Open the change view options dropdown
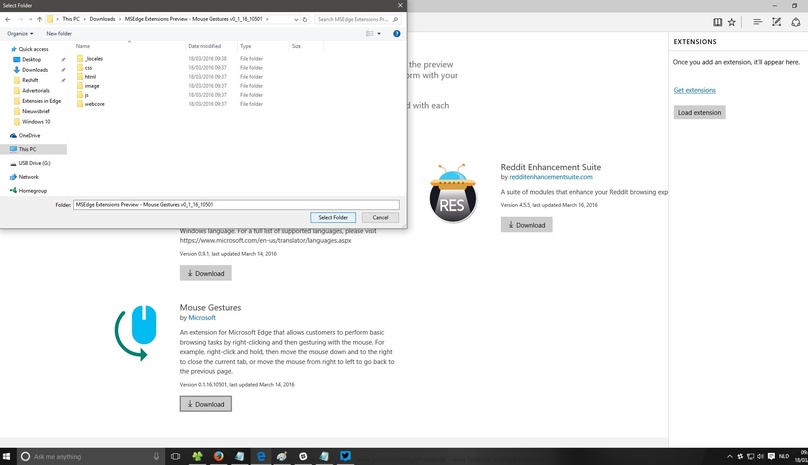Screen dimensions: 808x465 (379, 34)
